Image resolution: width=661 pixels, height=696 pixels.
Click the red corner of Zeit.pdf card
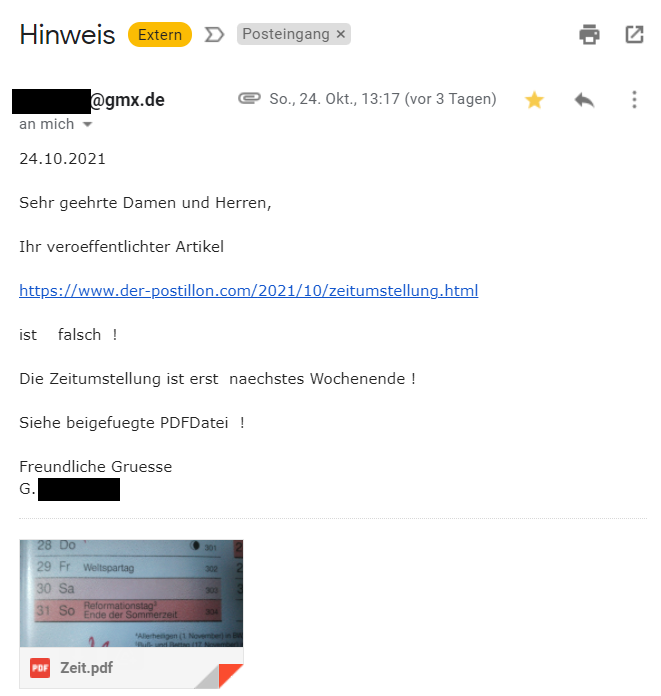point(231,676)
